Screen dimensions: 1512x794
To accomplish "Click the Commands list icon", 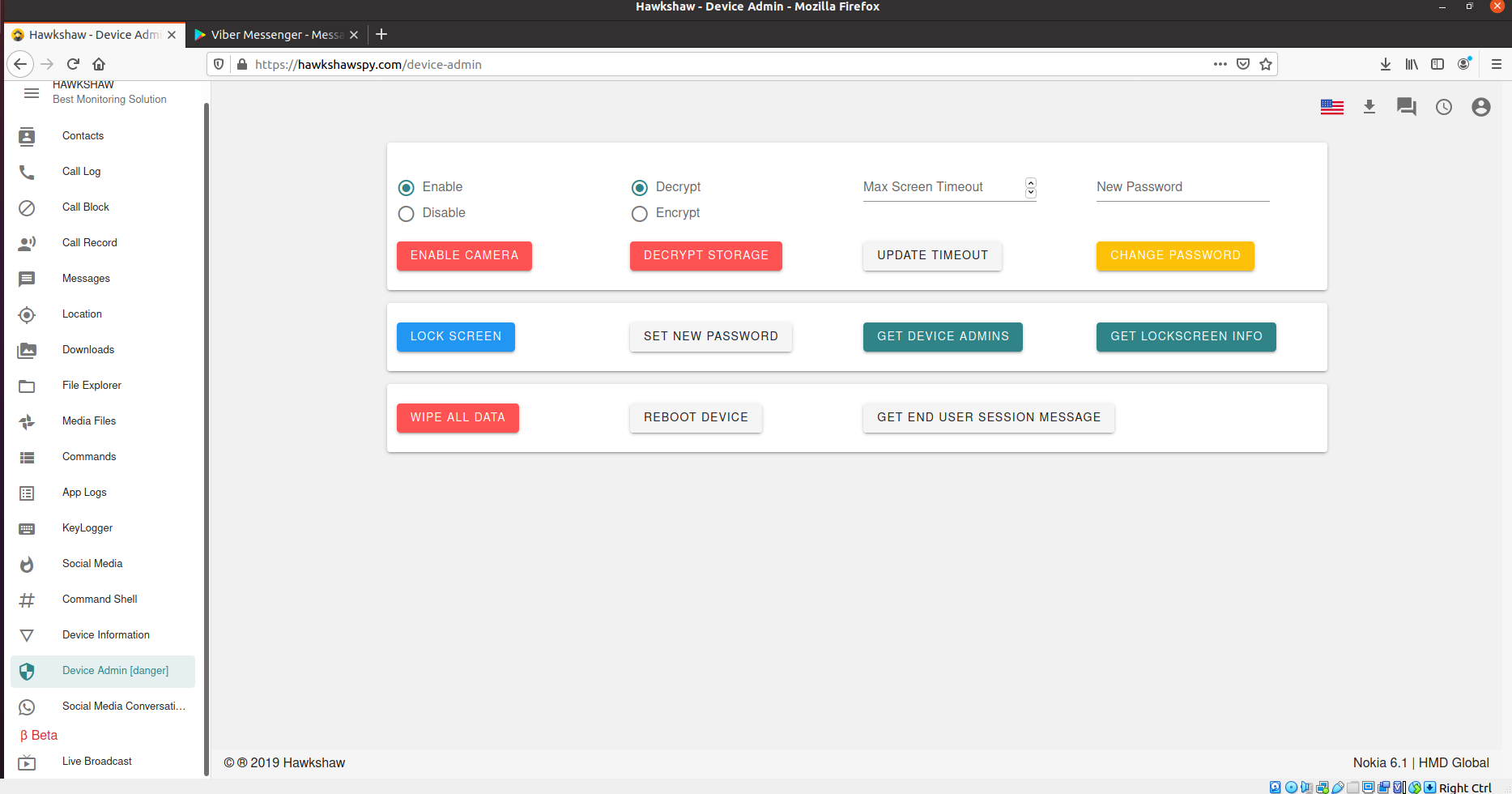I will click(x=27, y=457).
